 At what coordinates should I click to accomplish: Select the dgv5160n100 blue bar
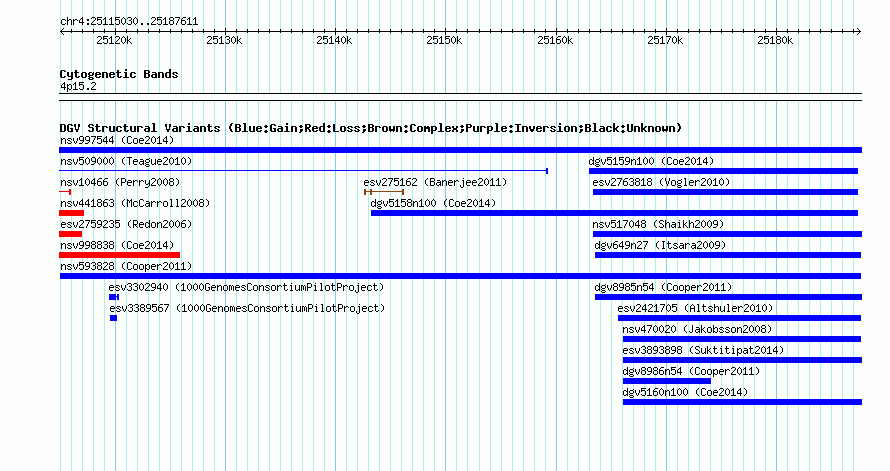coord(742,402)
